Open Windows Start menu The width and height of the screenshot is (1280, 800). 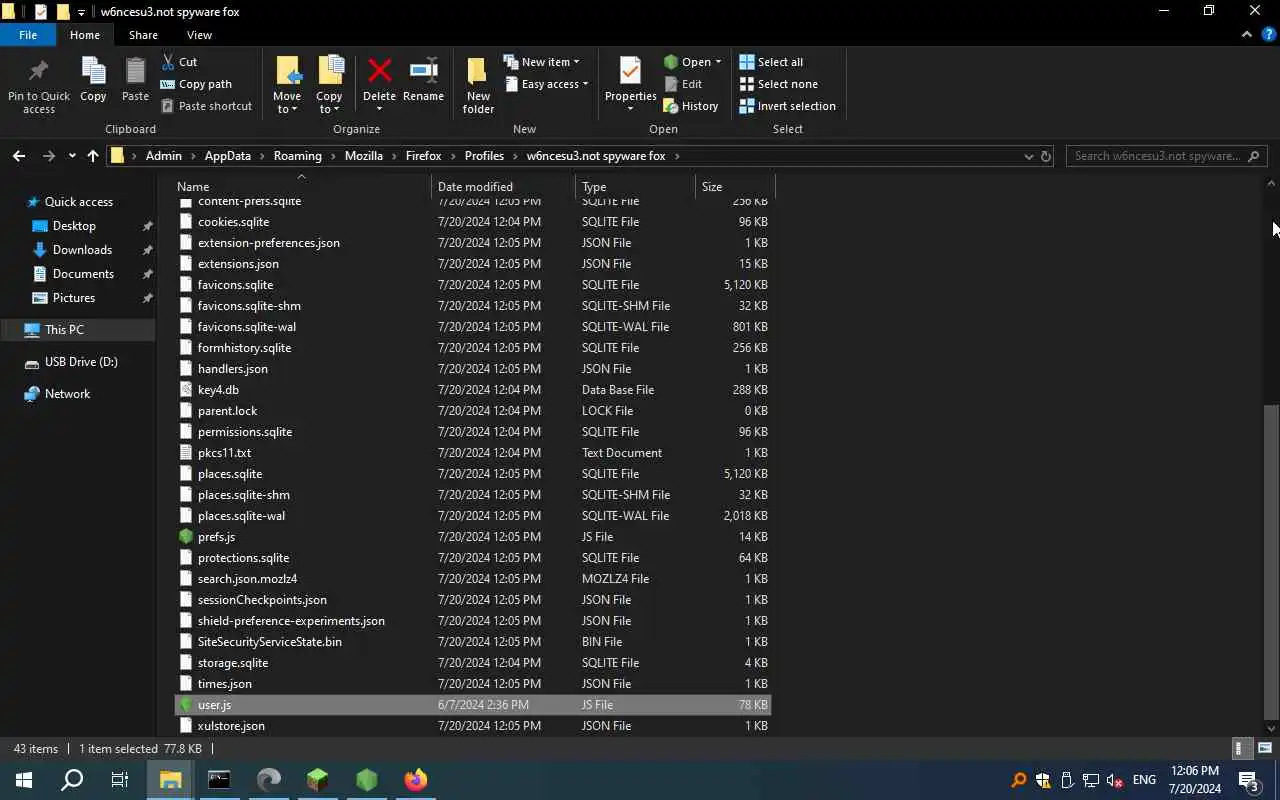pyautogui.click(x=24, y=780)
